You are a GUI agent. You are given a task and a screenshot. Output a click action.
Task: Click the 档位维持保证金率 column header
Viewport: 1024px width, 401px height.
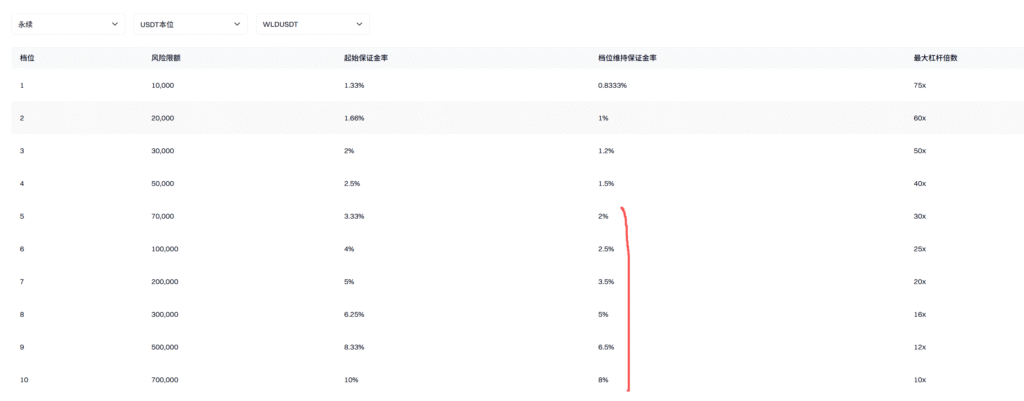(628, 58)
